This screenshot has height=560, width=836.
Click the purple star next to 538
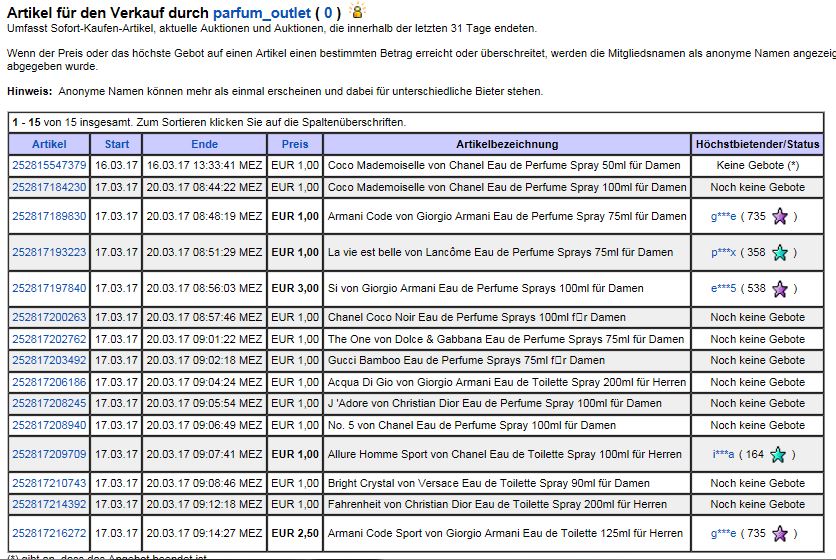click(780, 289)
